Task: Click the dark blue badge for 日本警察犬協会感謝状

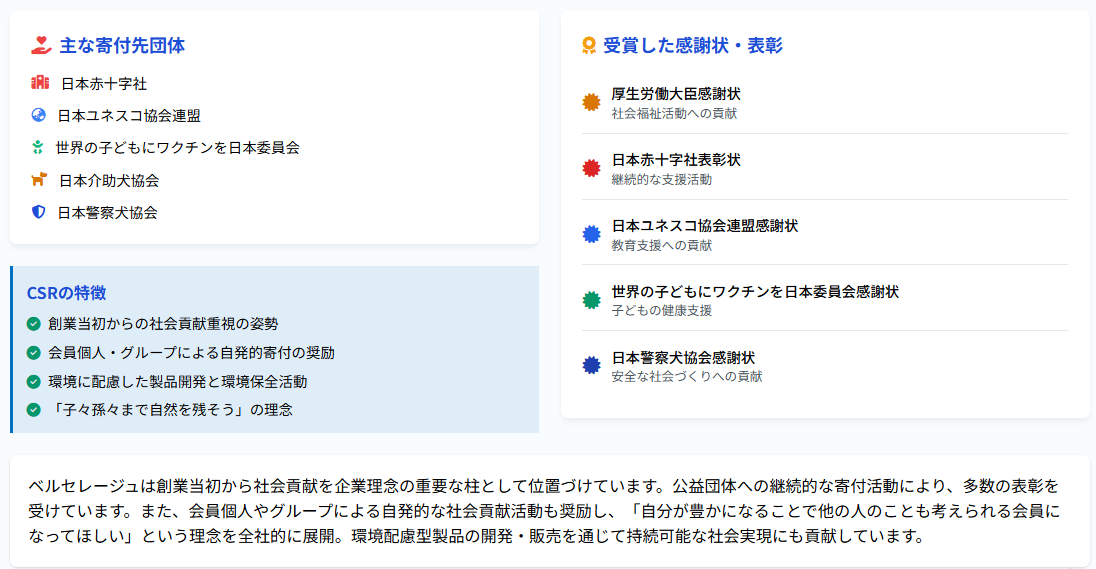Action: [591, 366]
